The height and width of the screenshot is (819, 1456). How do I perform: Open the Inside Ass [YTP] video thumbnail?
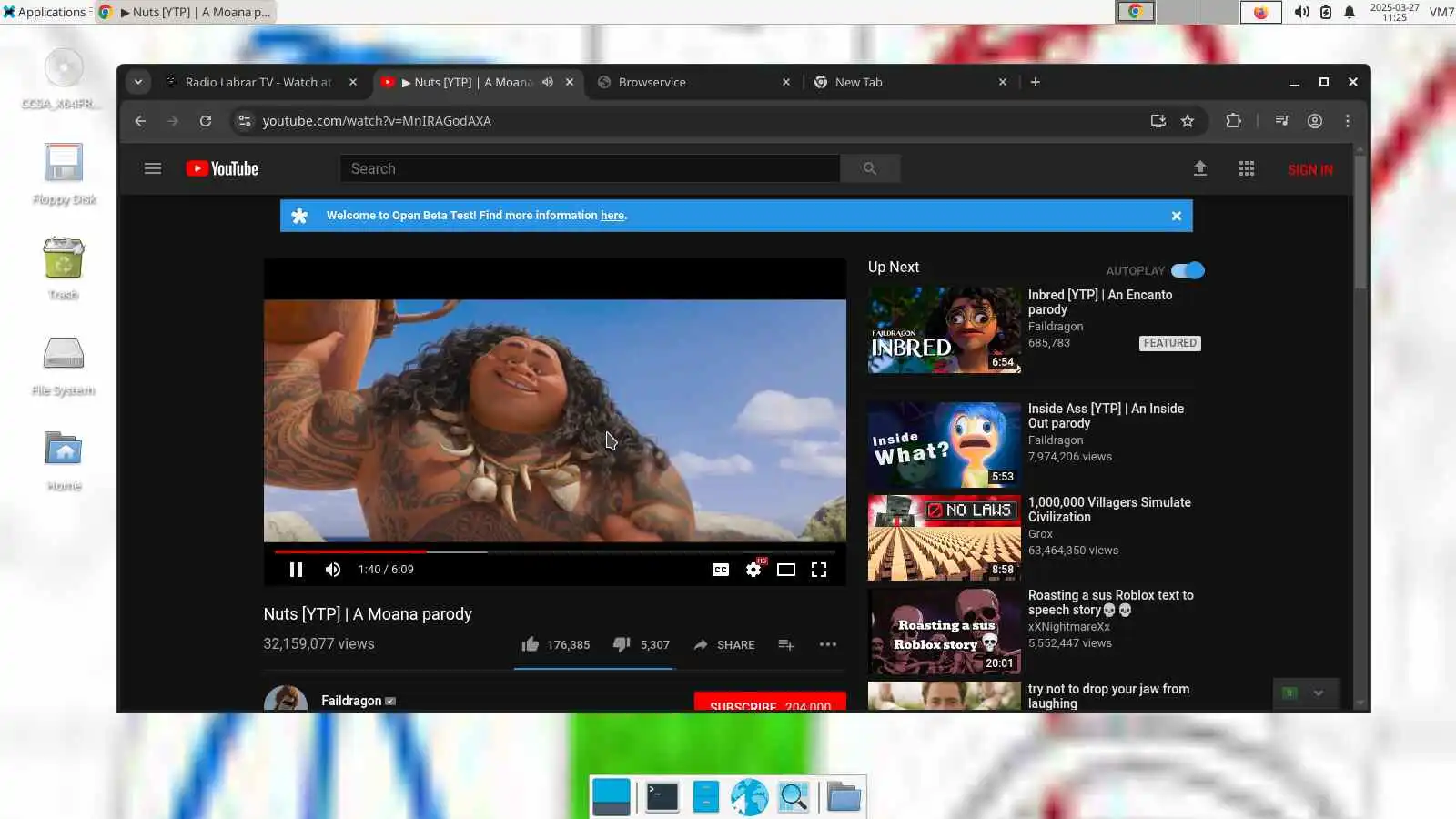pyautogui.click(x=945, y=445)
